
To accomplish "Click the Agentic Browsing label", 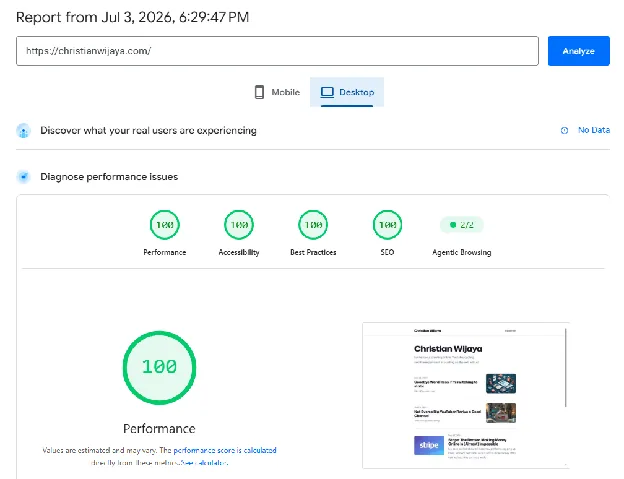I will point(462,252).
